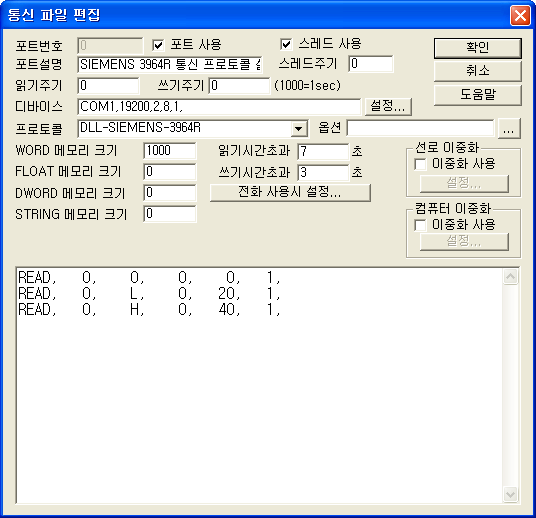Image resolution: width=536 pixels, height=518 pixels.
Task: Click the scrollbar up arrow in text area
Action: pos(510,277)
